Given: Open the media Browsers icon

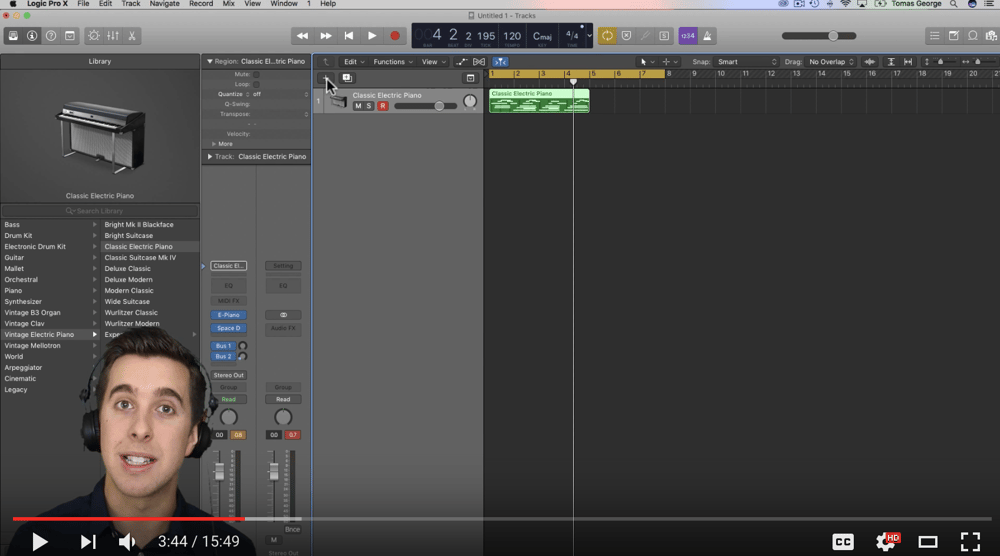Looking at the screenshot, I should pyautogui.click(x=991, y=36).
